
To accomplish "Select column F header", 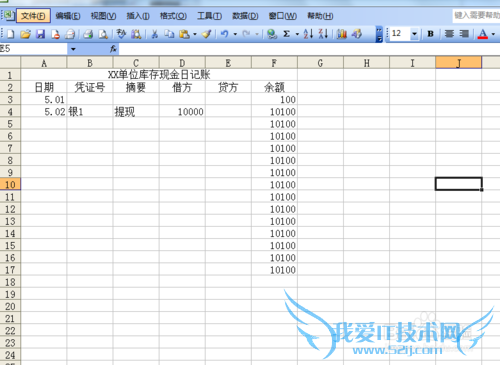I will click(x=274, y=63).
